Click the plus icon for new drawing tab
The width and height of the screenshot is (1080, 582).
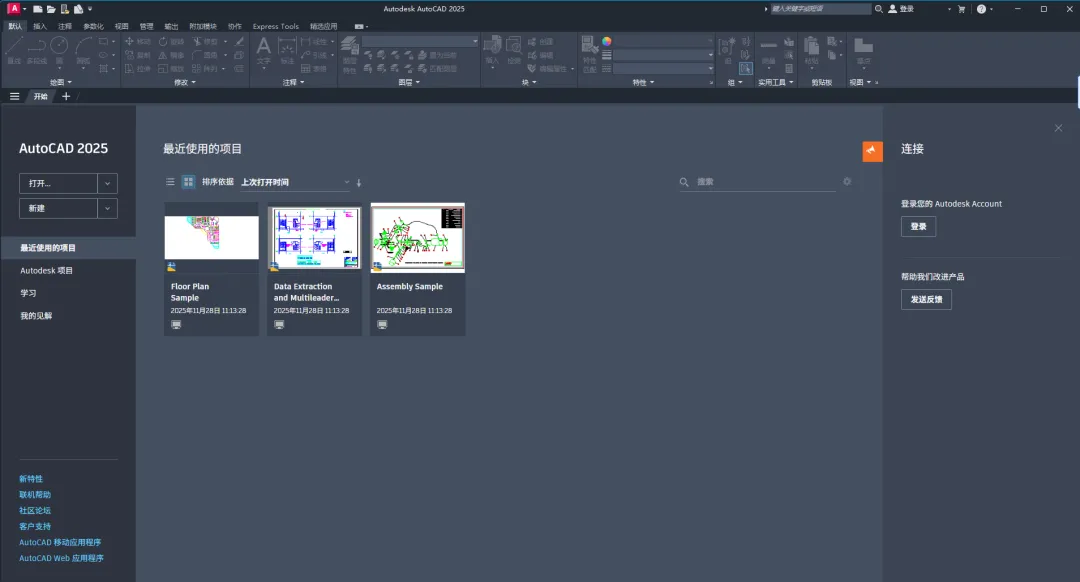click(66, 96)
